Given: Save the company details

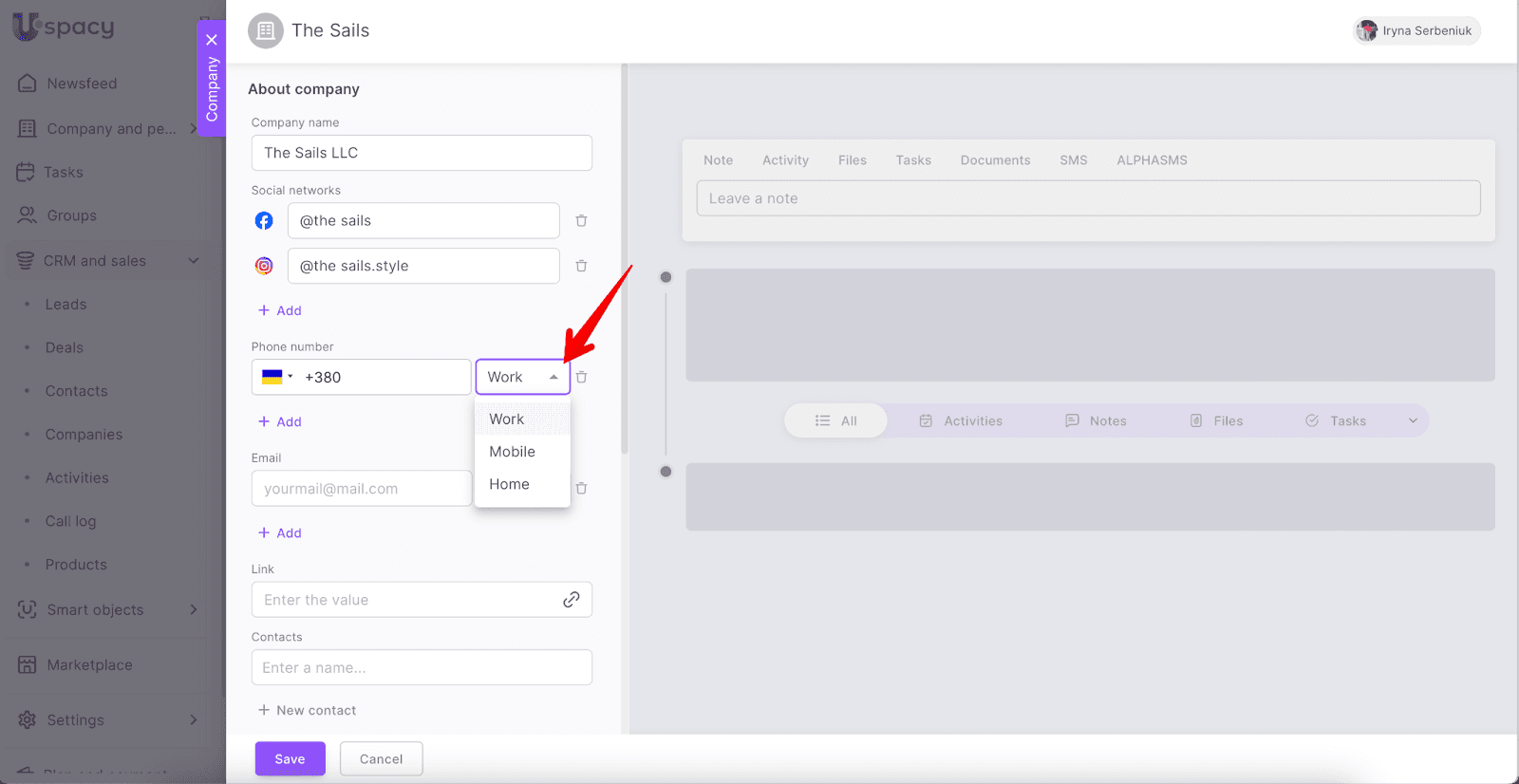Looking at the screenshot, I should [290, 759].
